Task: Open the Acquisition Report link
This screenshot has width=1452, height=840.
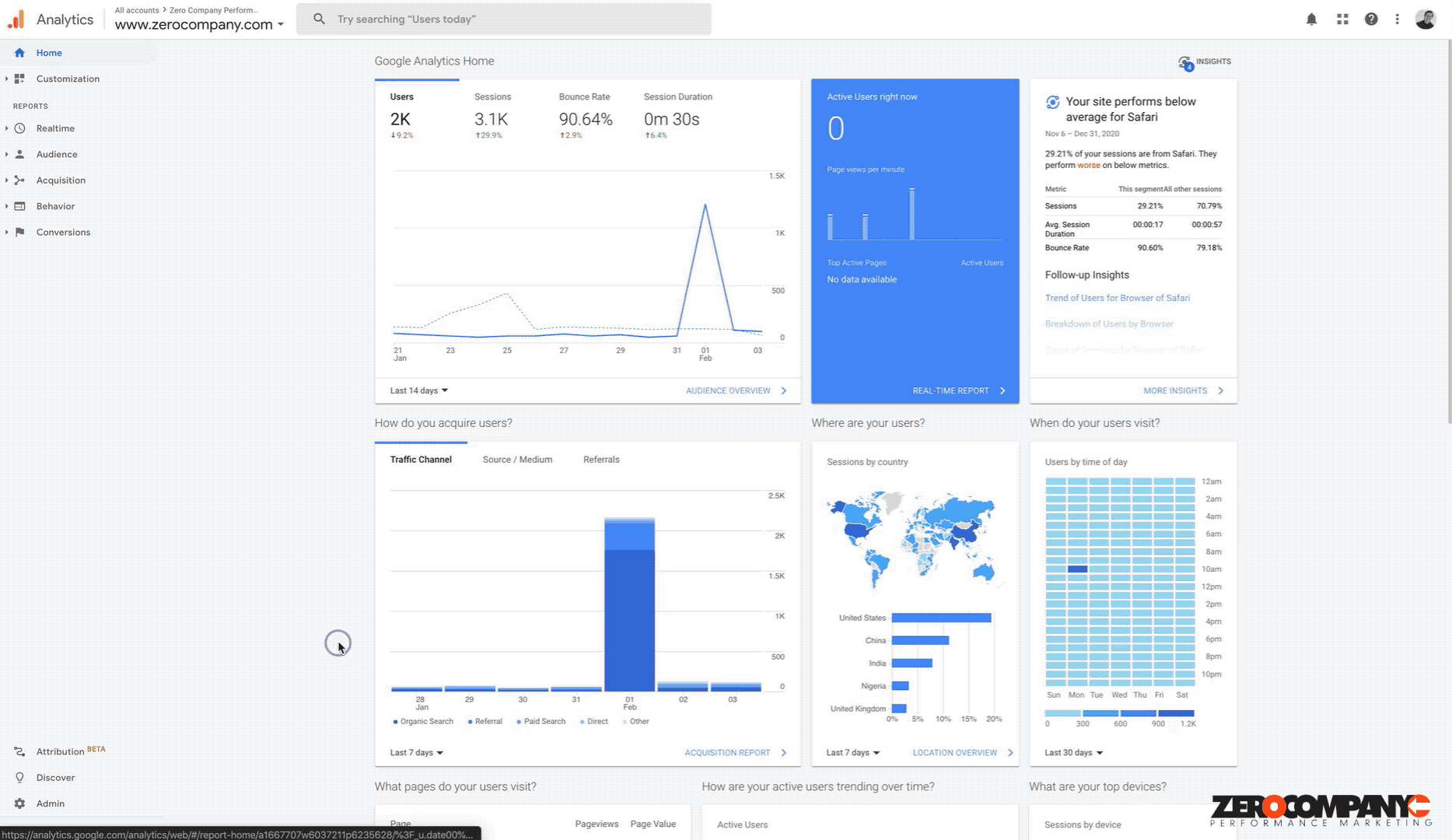Action: 727,753
